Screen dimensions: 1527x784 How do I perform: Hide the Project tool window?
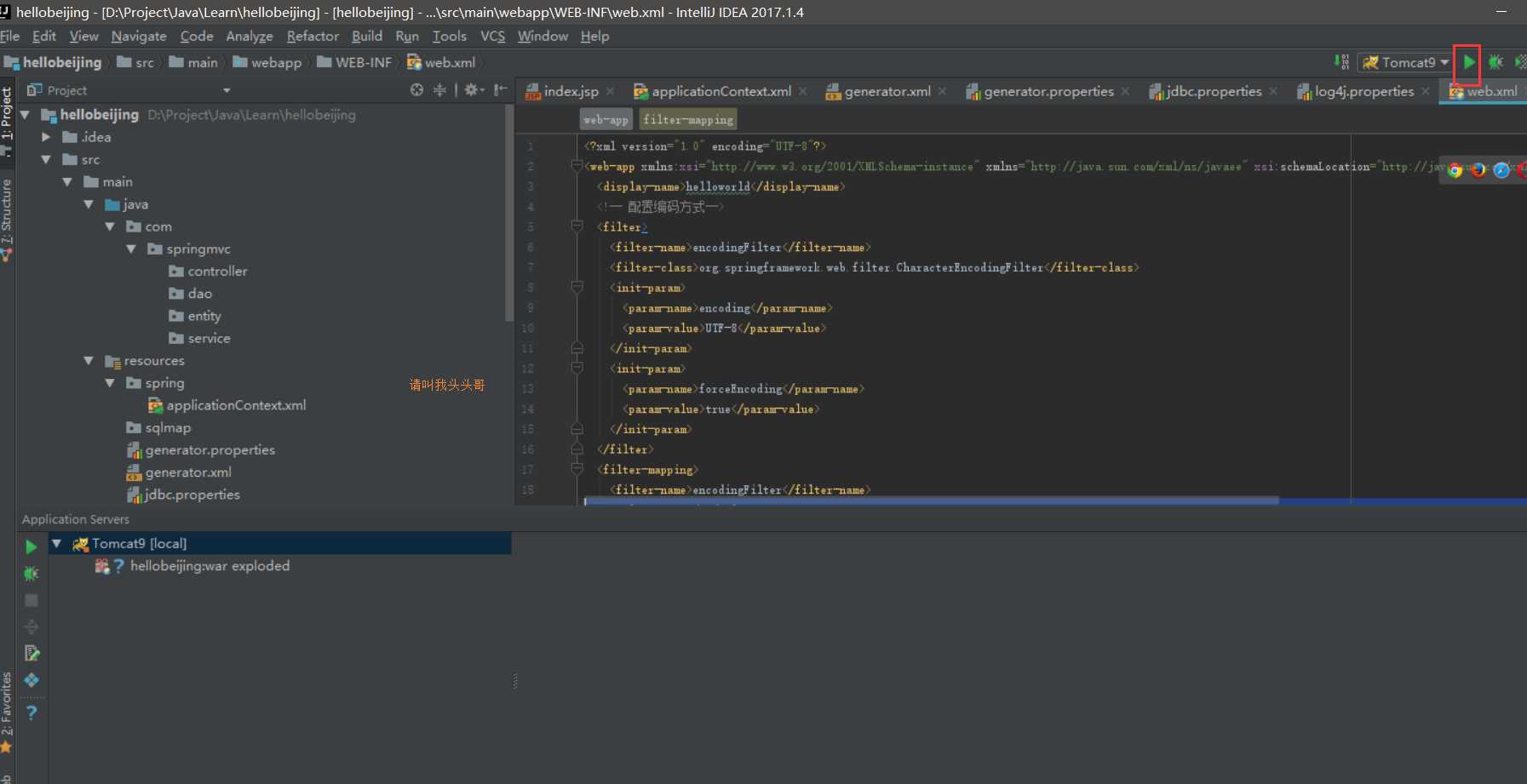pyautogui.click(x=501, y=89)
